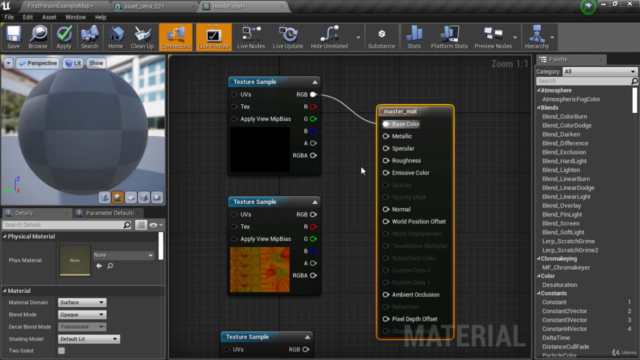Collapse the first Texture Sample node

point(315,82)
